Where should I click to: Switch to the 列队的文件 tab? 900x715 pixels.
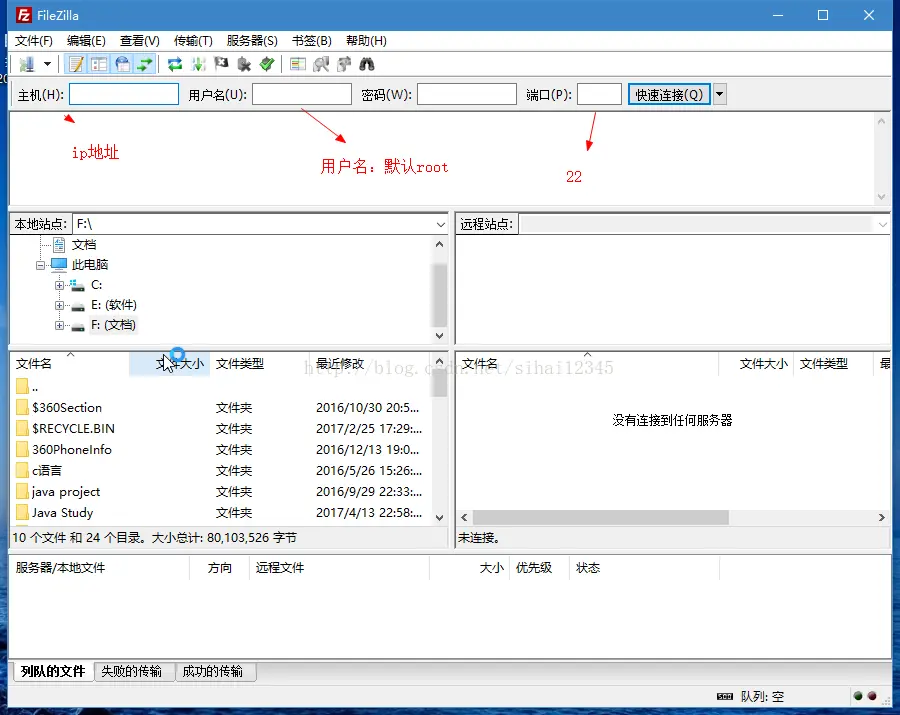pos(53,671)
